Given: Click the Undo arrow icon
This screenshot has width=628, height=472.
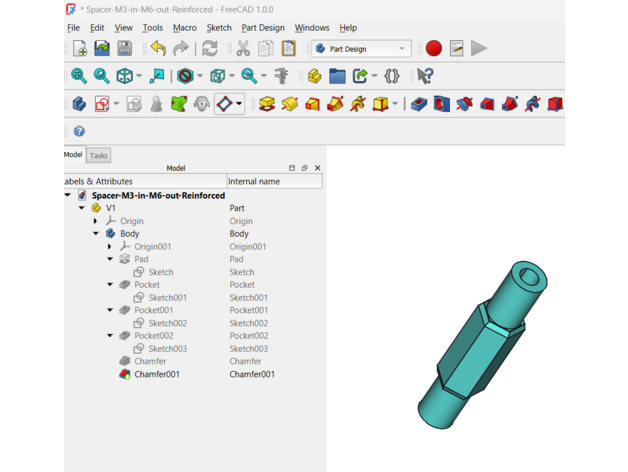Looking at the screenshot, I should click(x=158, y=49).
